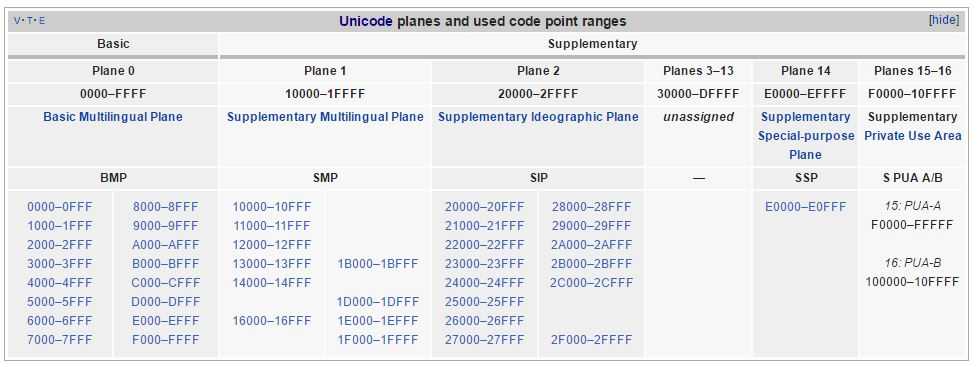Open the E0000–E0FFF range link

point(806,207)
